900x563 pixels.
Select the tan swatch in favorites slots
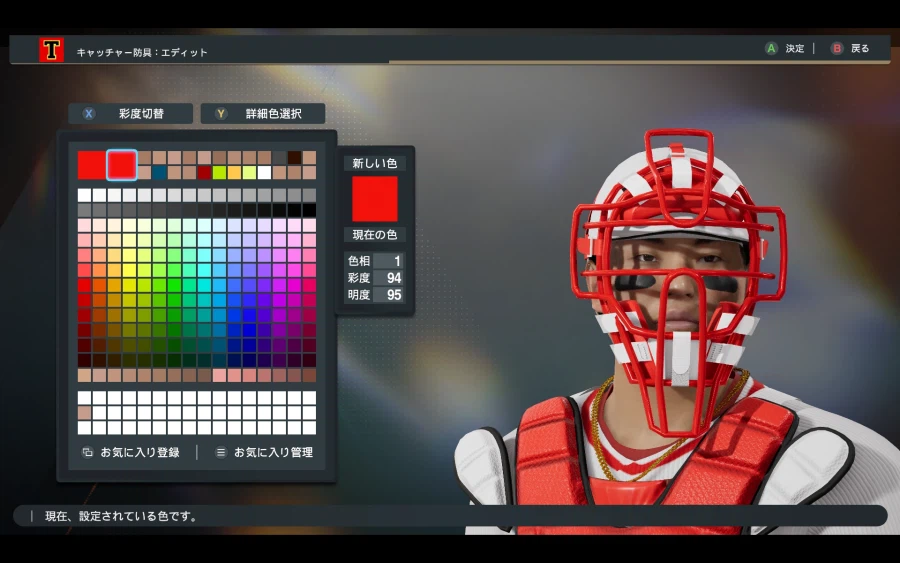click(x=85, y=413)
